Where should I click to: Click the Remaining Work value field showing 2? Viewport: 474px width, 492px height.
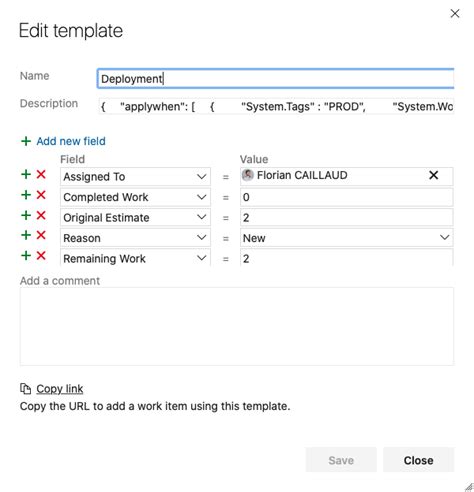(346, 258)
